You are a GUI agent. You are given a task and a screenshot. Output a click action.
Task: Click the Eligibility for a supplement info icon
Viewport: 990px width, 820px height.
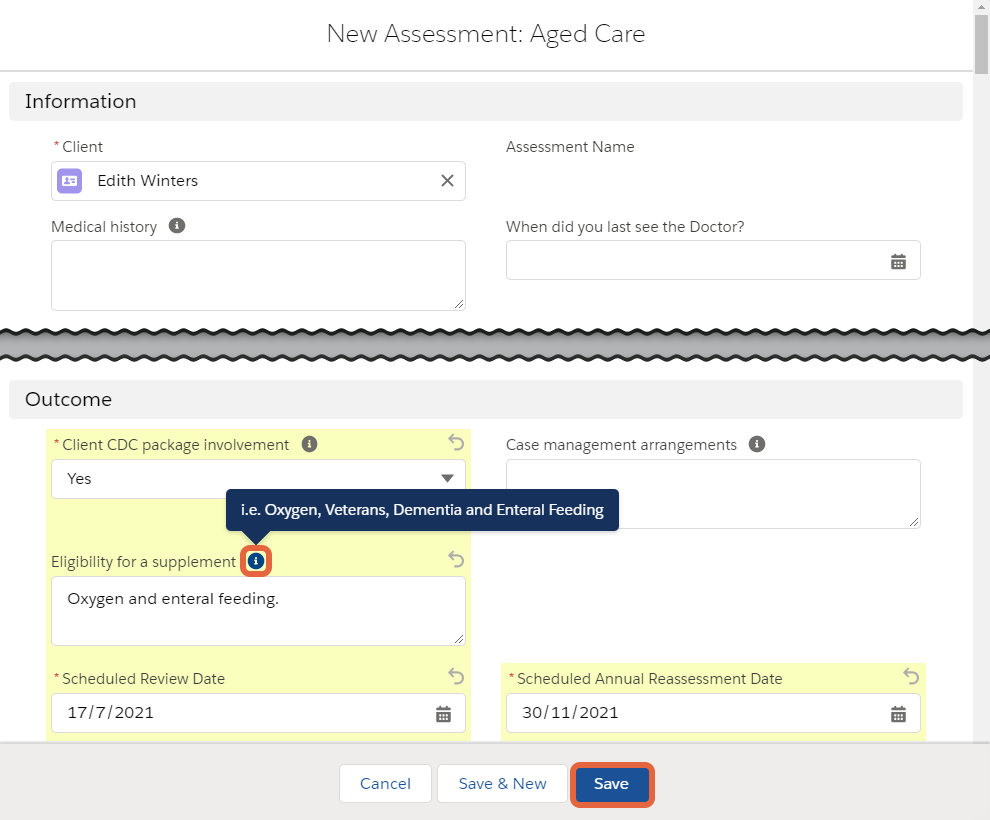tap(256, 561)
